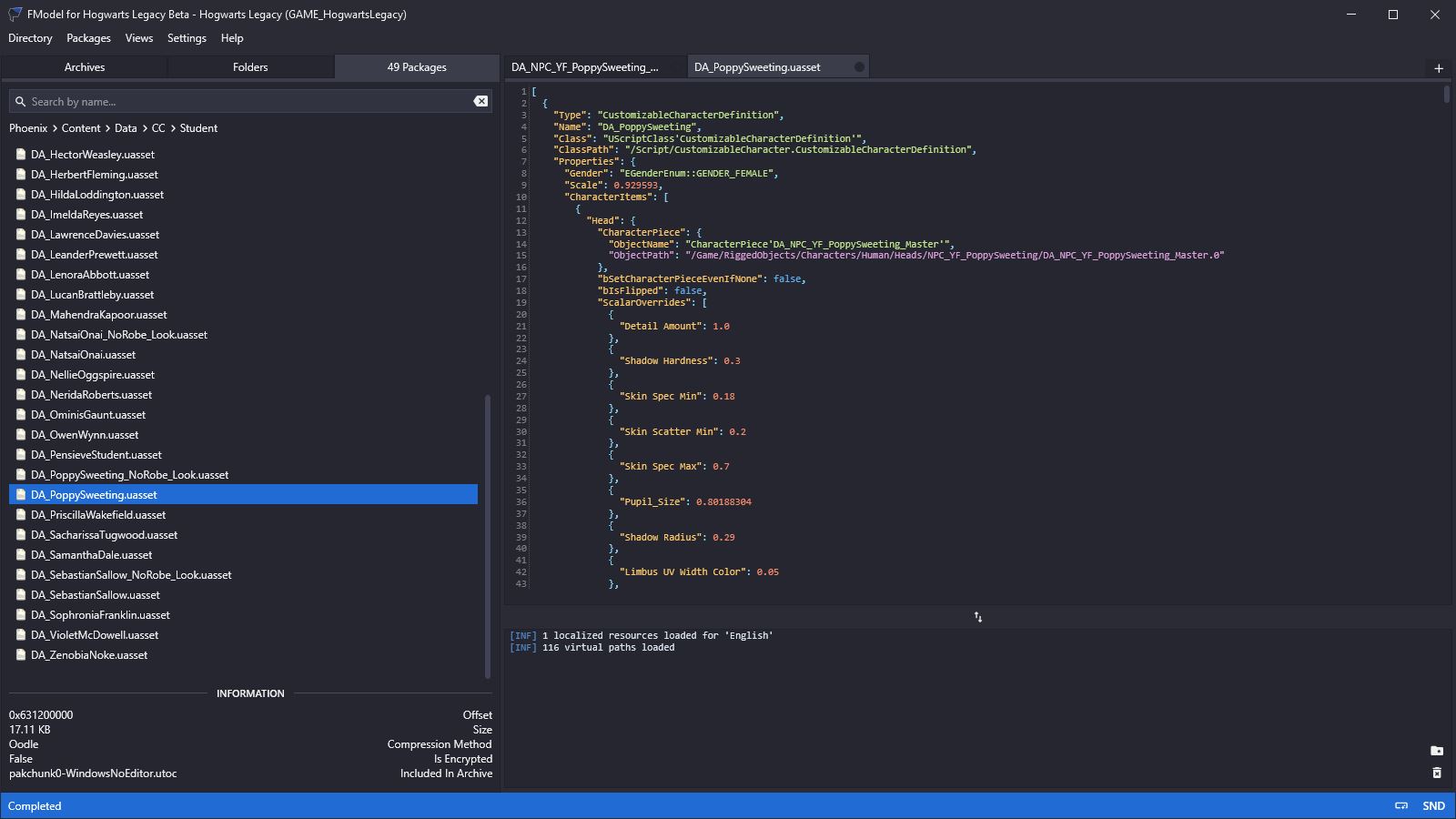1456x819 pixels.
Task: Click the 0x631200000 offset value
Action: (x=41, y=715)
